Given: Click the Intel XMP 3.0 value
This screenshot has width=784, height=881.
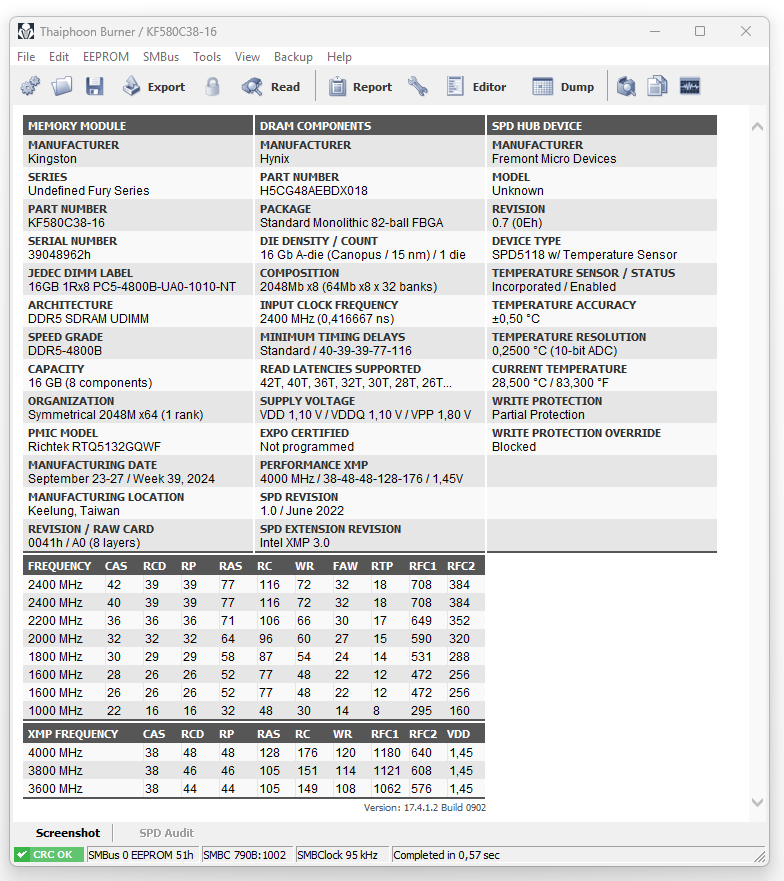Looking at the screenshot, I should 294,543.
